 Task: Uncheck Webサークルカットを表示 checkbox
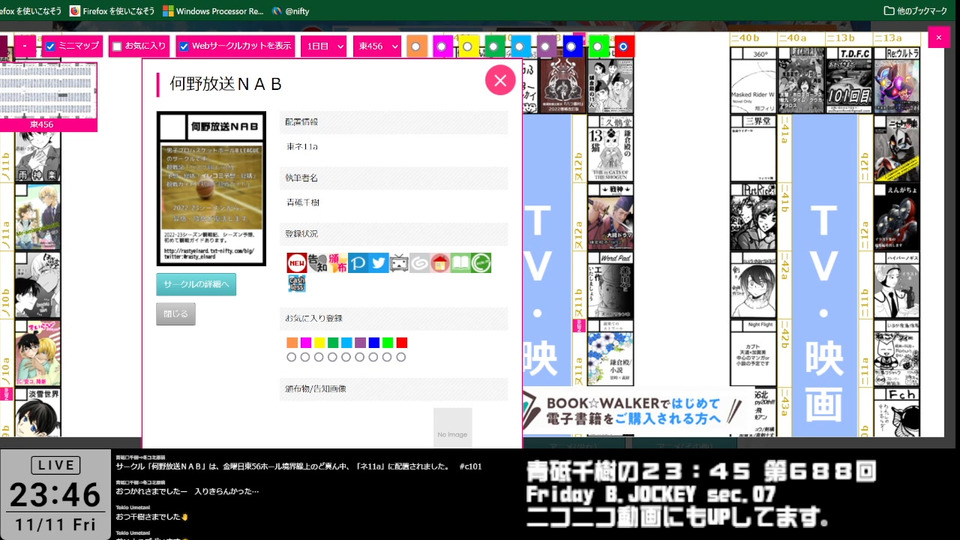[x=184, y=46]
